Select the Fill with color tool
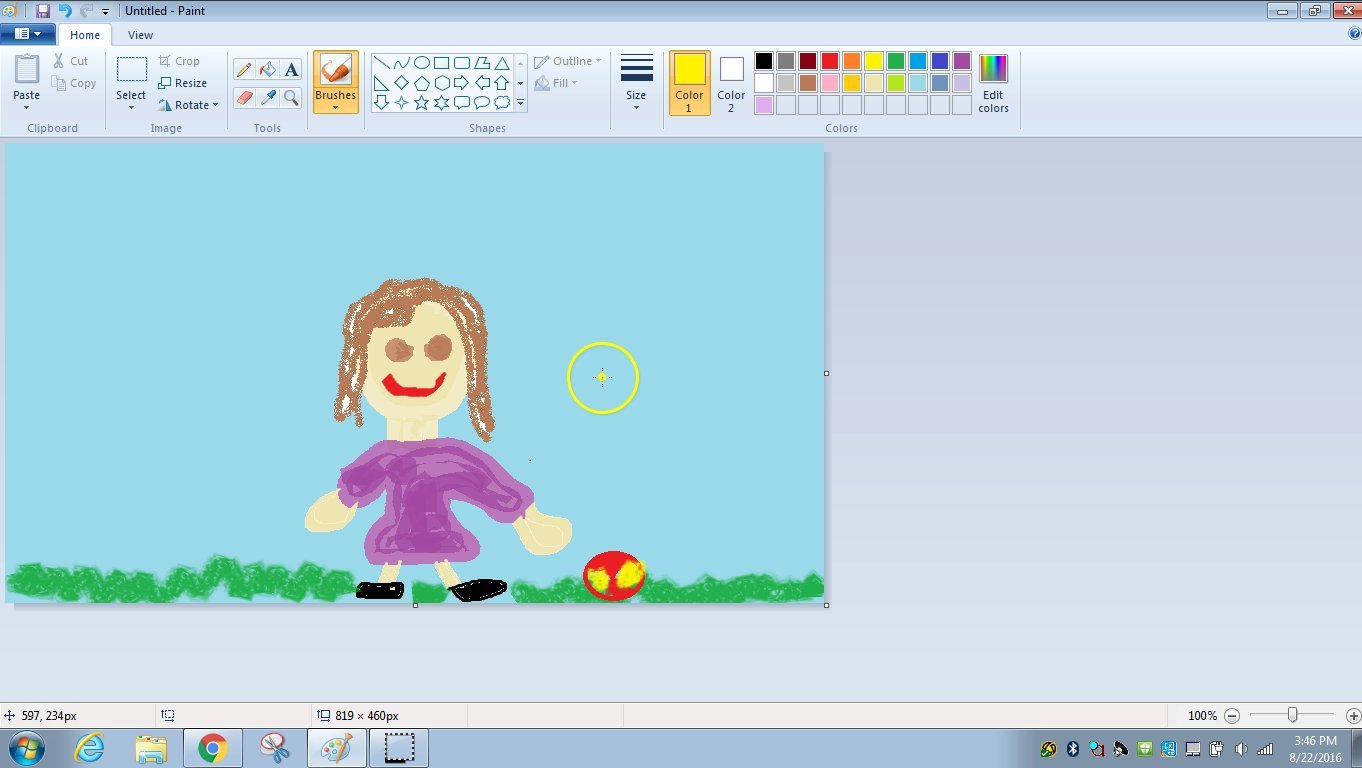 tap(266, 69)
